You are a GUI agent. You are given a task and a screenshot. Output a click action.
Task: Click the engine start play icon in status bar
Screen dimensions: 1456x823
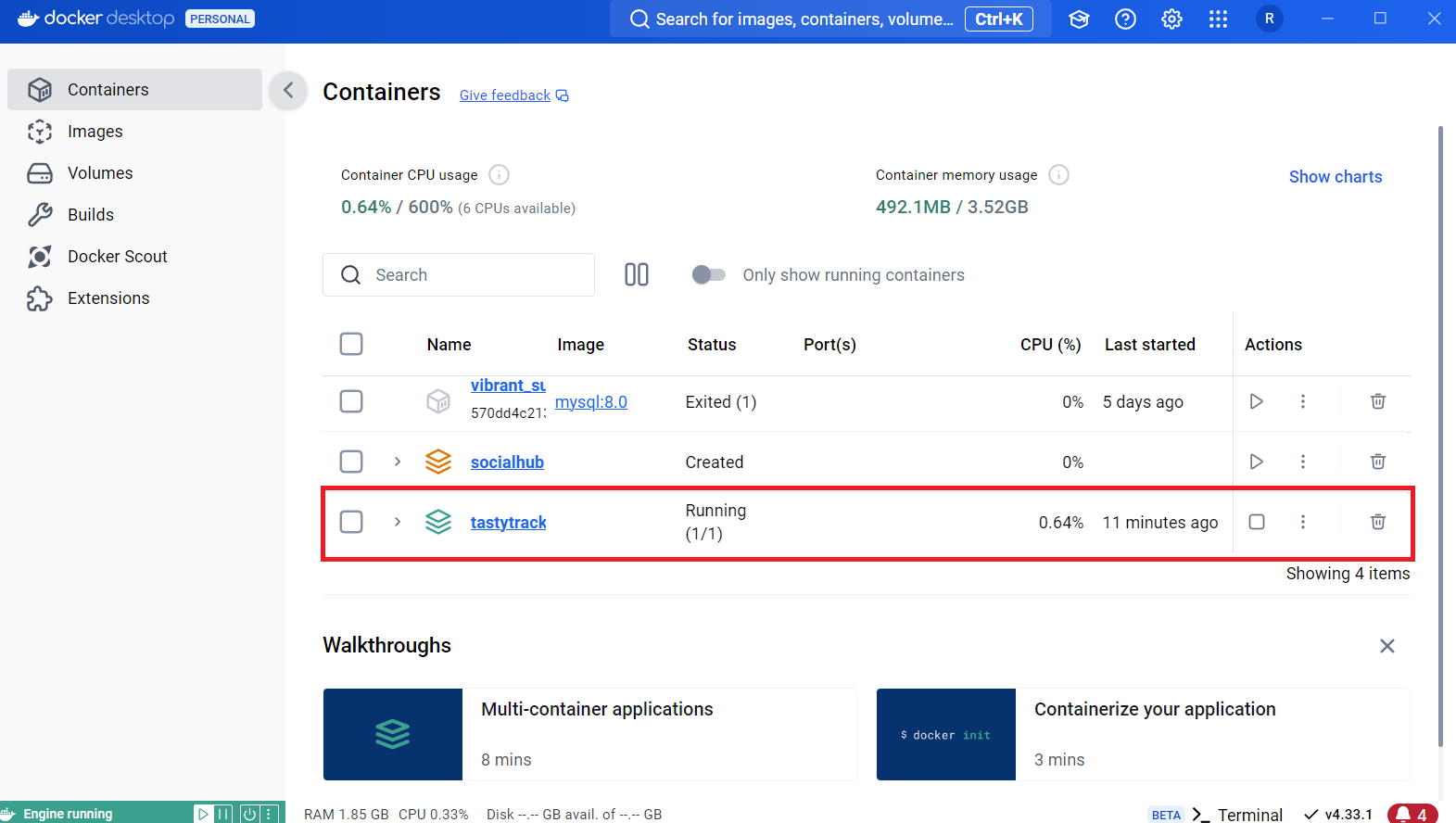click(203, 814)
